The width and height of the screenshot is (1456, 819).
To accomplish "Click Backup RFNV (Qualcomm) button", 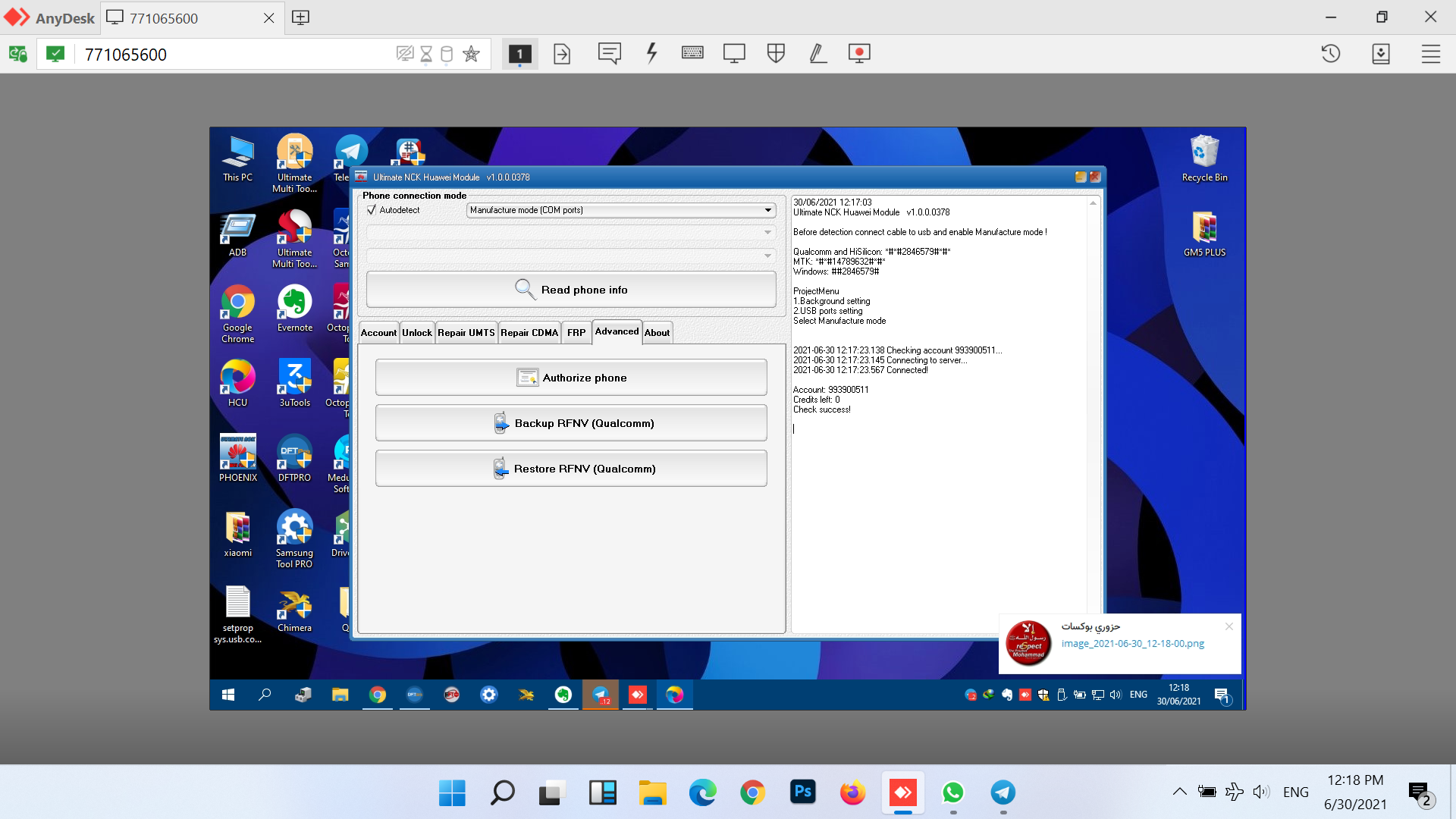I will 571,423.
